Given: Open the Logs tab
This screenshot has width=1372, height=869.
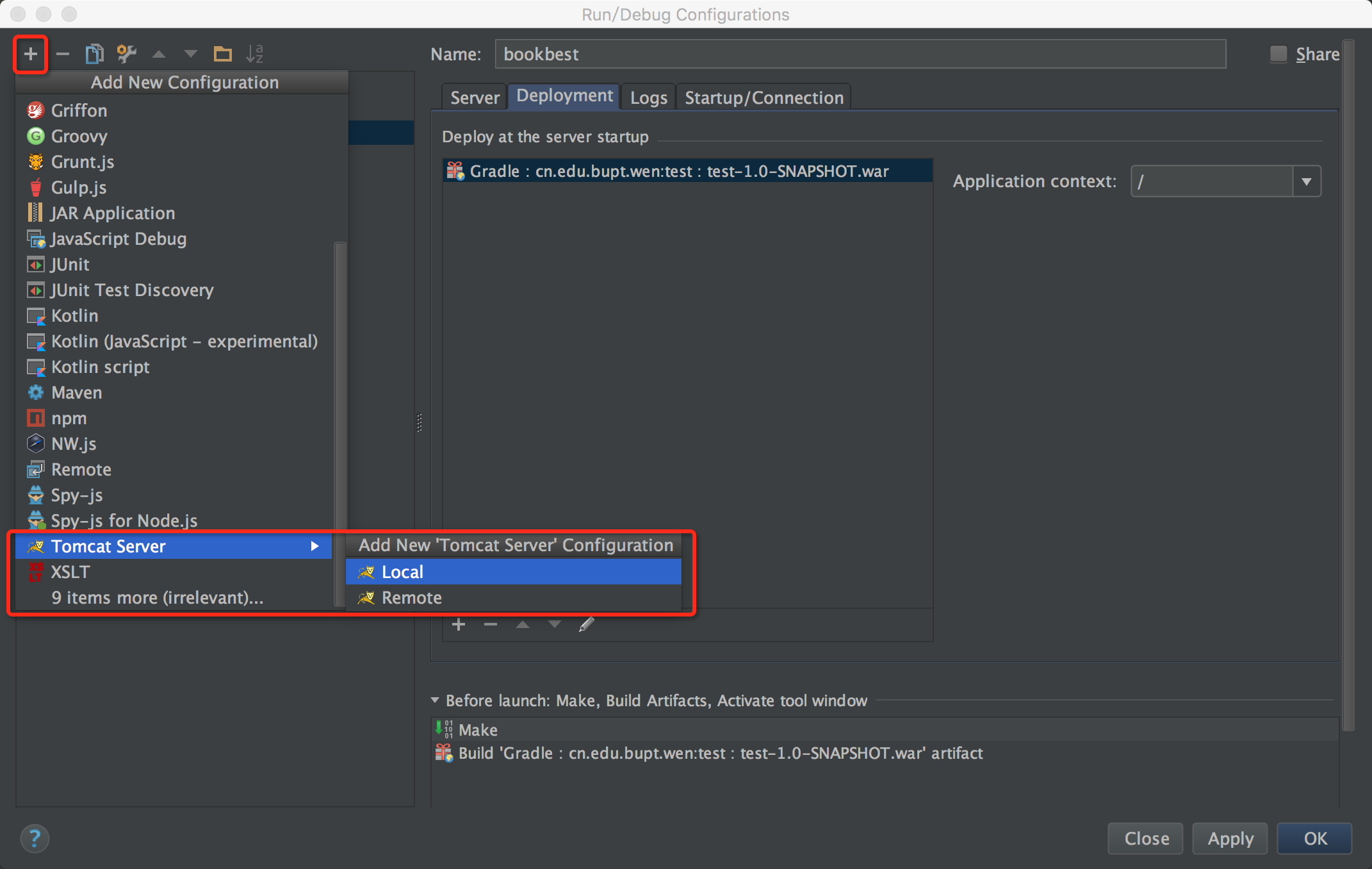Looking at the screenshot, I should (x=648, y=97).
